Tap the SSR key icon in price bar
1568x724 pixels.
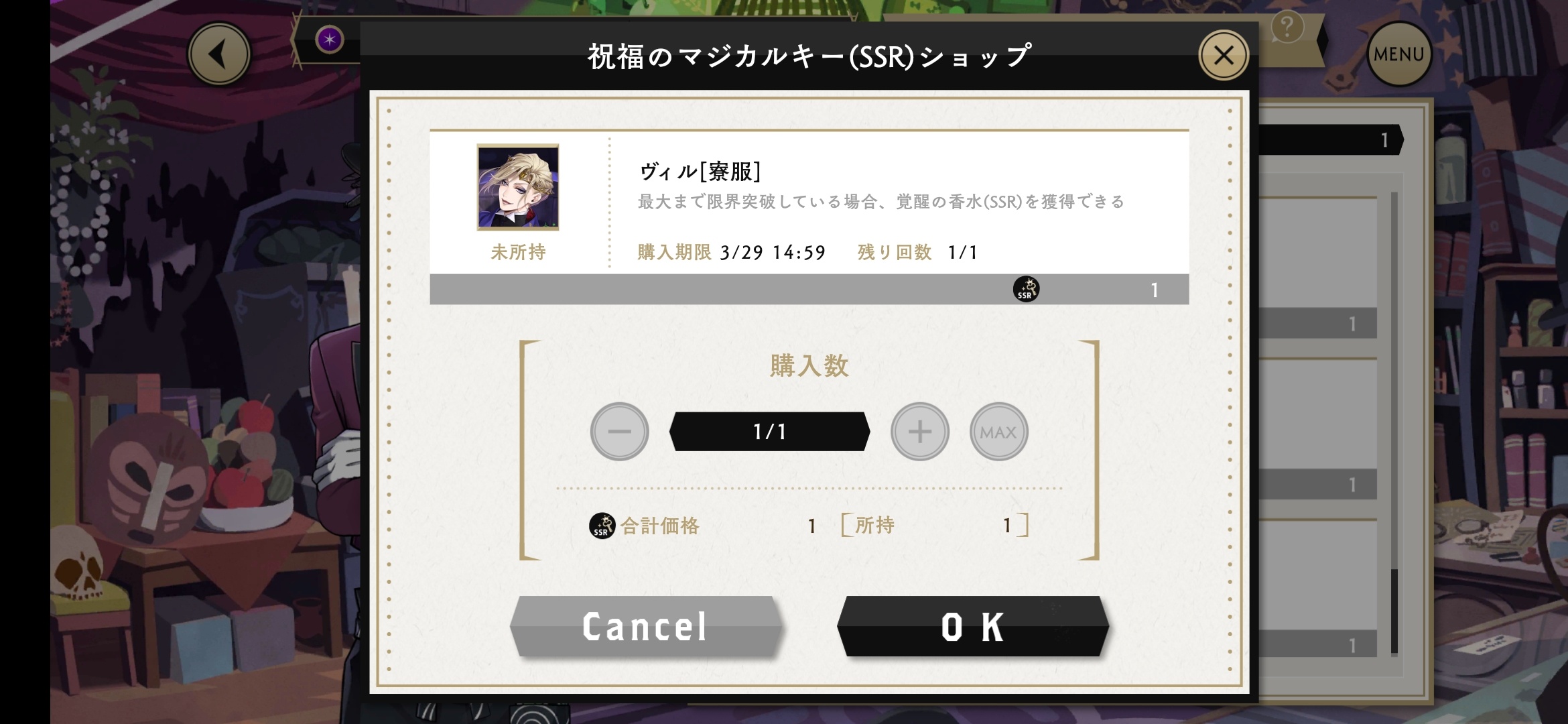1026,290
